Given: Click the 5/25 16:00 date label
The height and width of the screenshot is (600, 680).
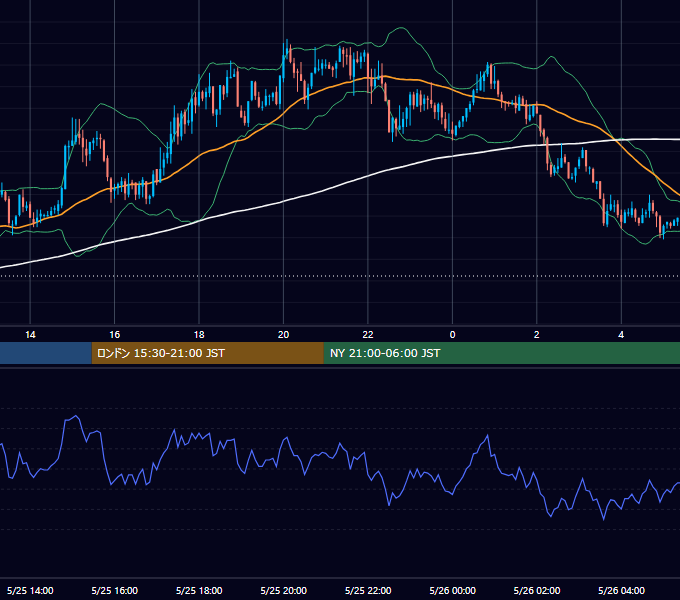Looking at the screenshot, I should click(114, 590).
